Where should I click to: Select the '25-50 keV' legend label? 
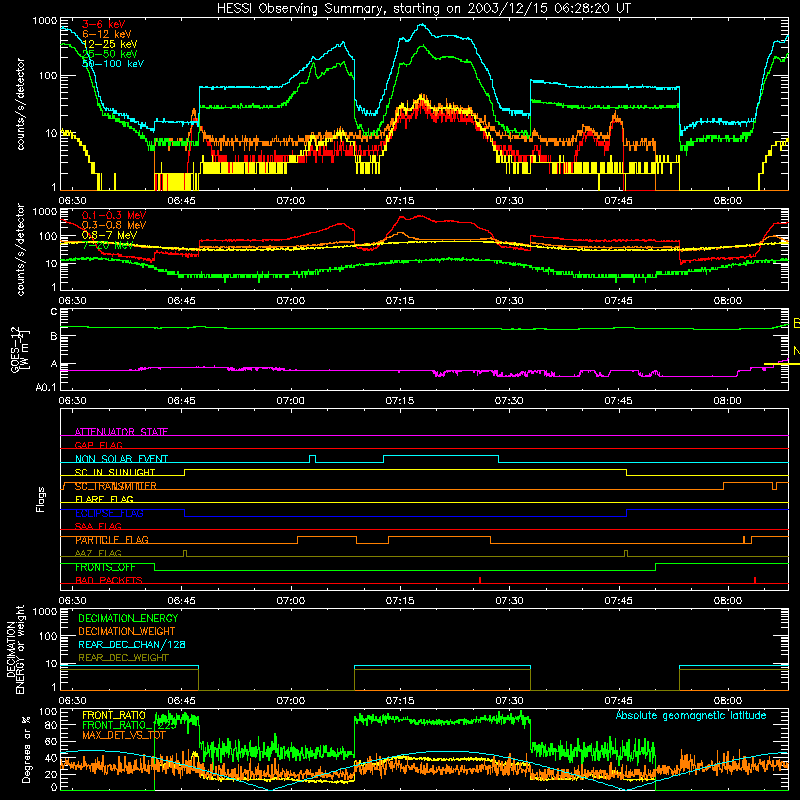[x=109, y=54]
